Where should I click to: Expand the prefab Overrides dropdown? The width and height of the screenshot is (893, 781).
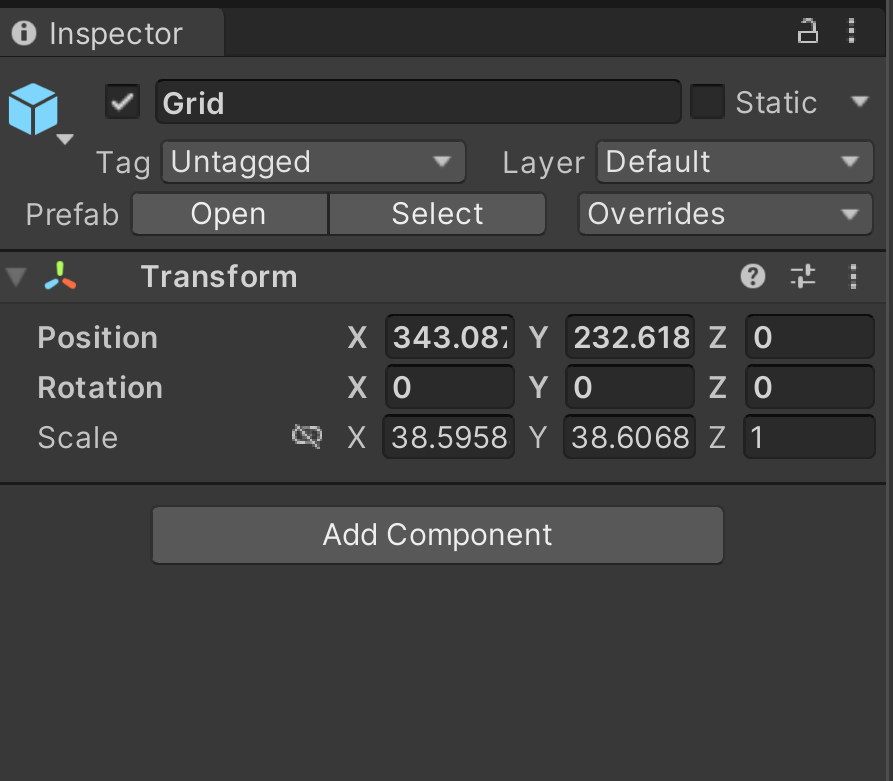coord(725,214)
